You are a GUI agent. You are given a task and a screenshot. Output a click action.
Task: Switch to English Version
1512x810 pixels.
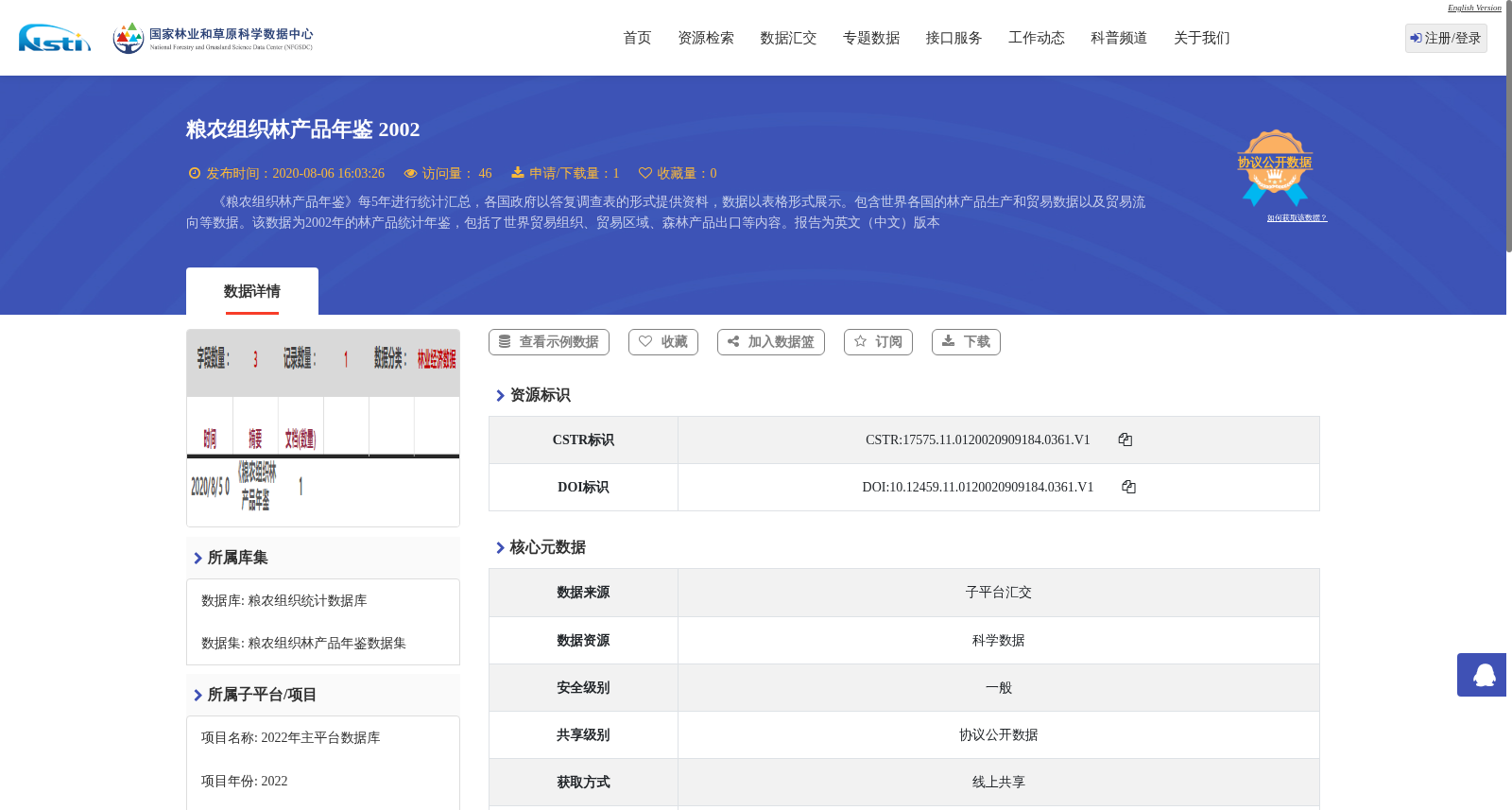point(1474,8)
